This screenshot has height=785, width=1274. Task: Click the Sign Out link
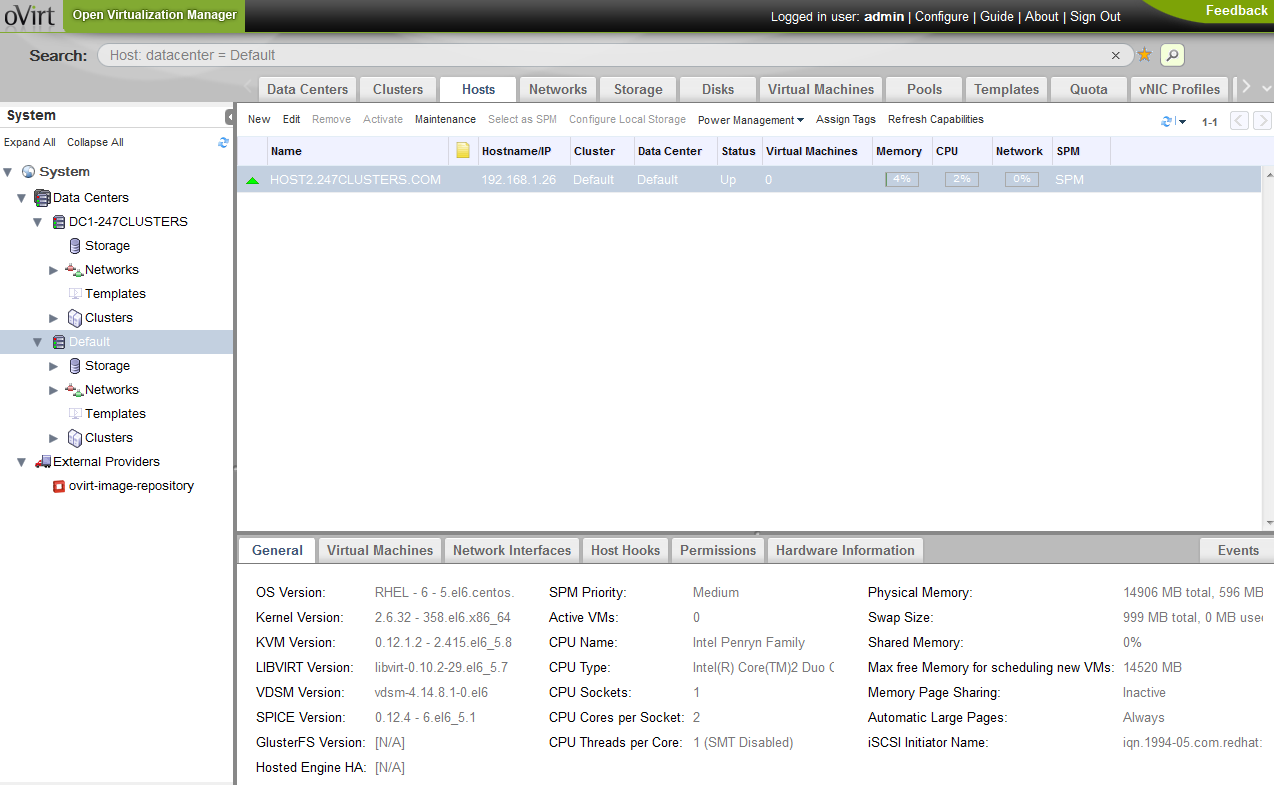click(1095, 17)
